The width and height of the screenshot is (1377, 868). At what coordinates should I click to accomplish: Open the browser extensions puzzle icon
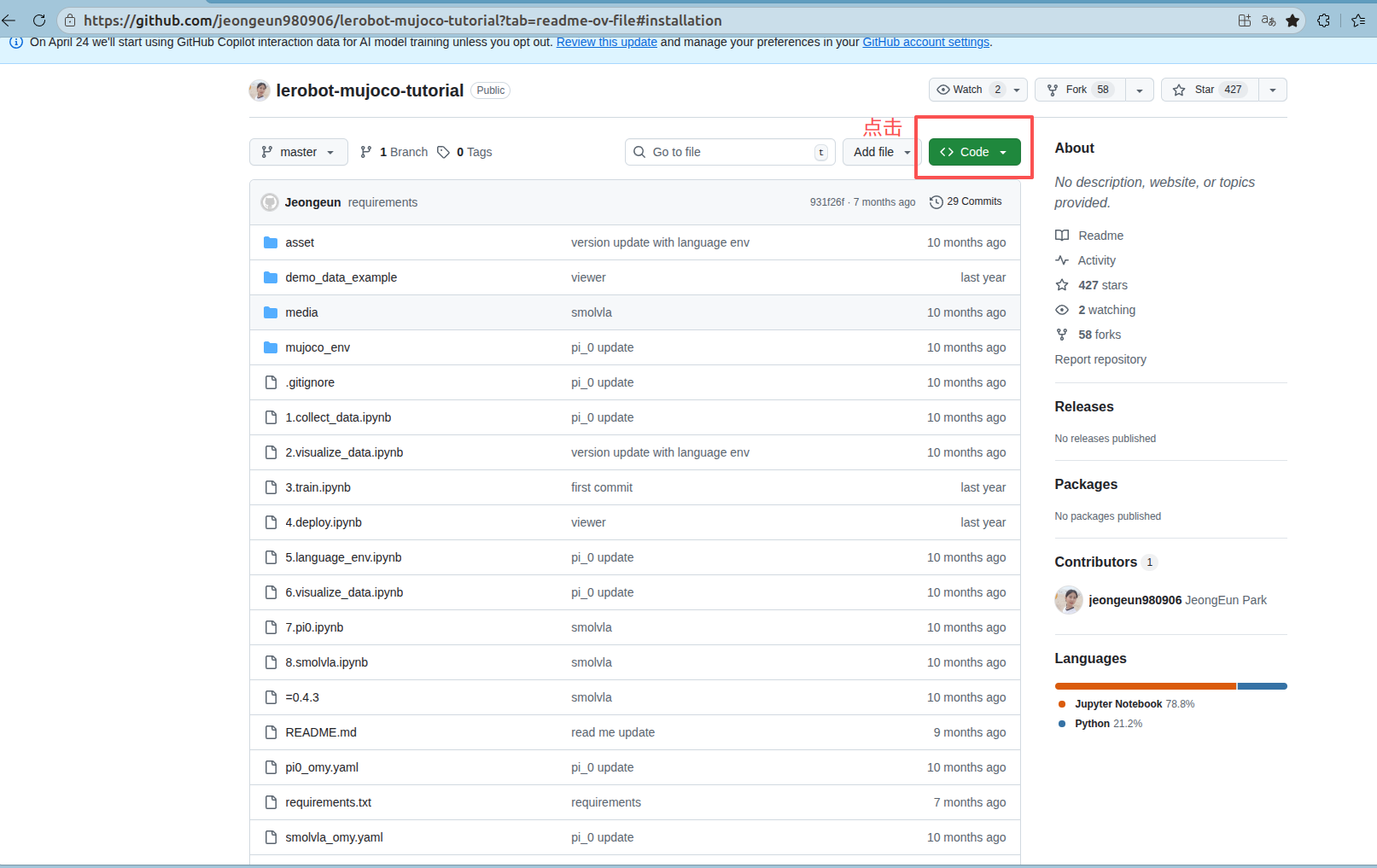1323,20
